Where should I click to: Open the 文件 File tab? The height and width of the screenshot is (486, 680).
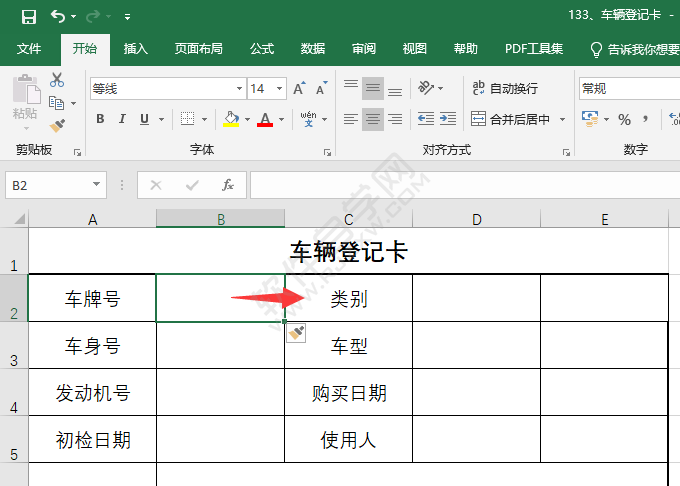(x=29, y=49)
